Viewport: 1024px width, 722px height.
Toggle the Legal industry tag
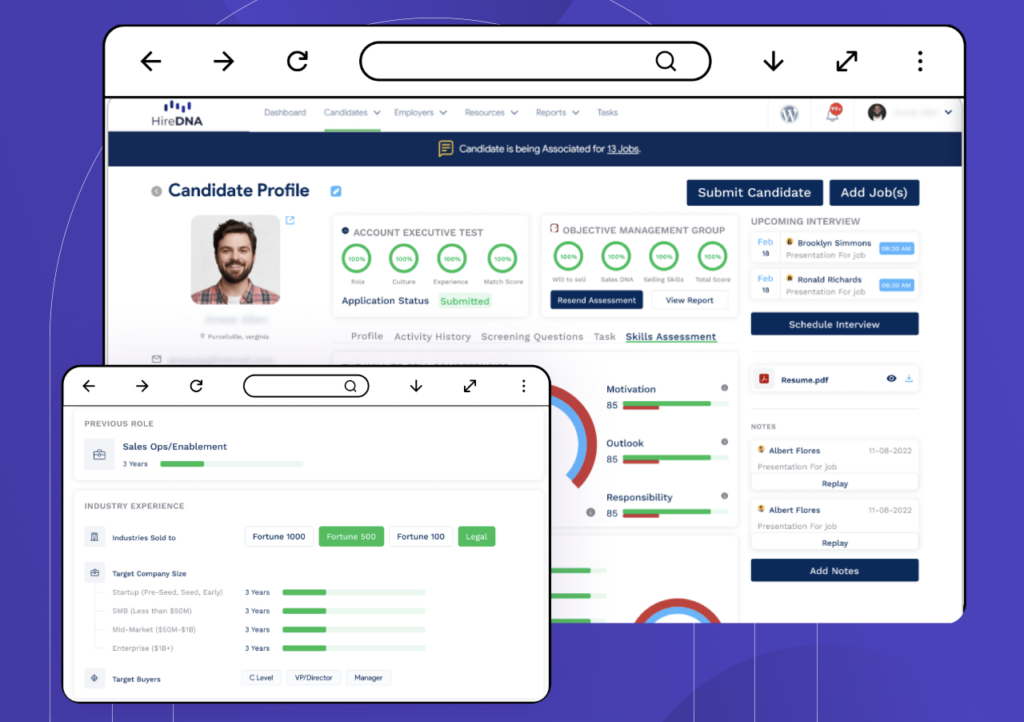click(476, 537)
